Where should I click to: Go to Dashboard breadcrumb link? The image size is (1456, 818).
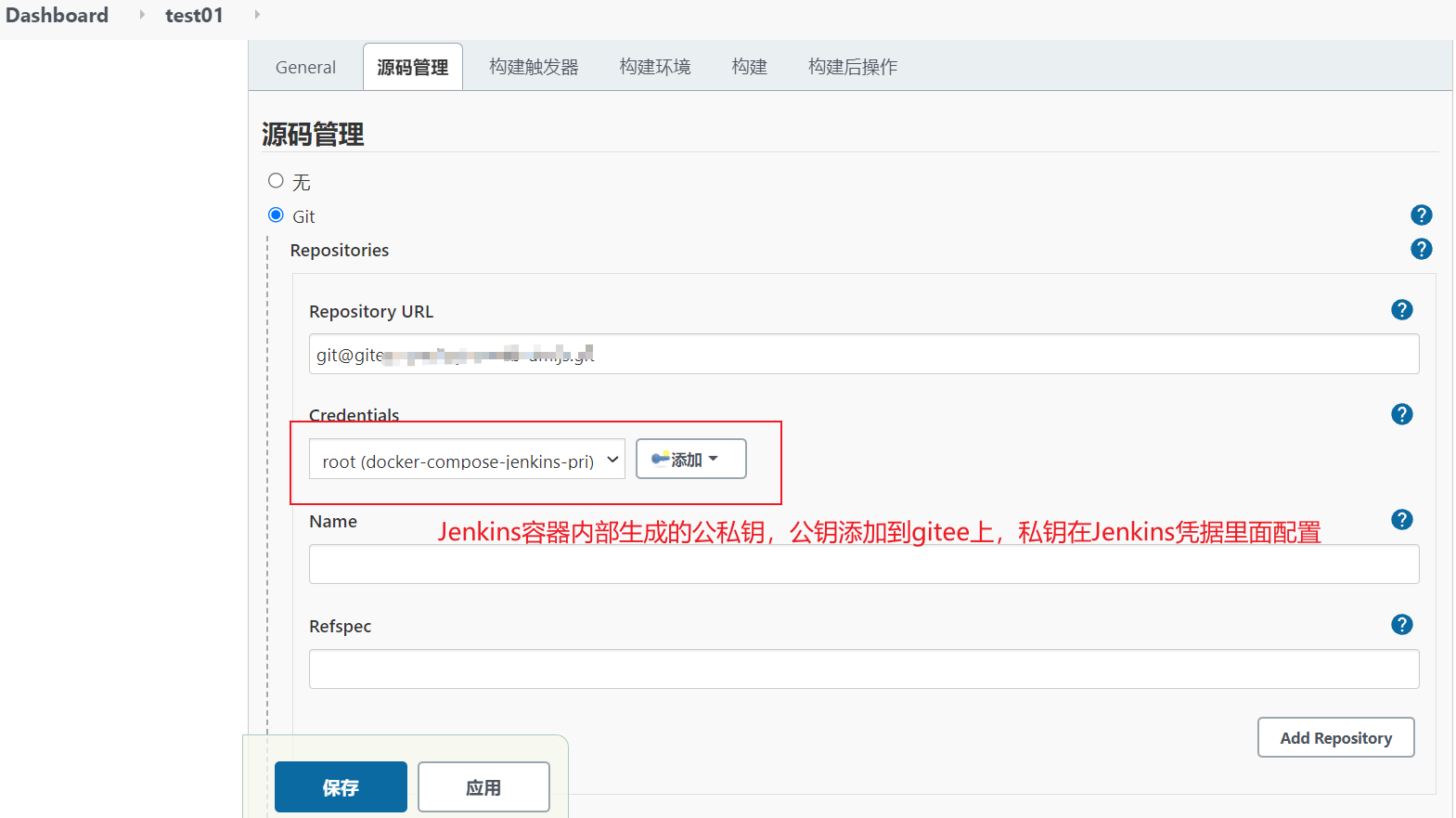[x=57, y=15]
